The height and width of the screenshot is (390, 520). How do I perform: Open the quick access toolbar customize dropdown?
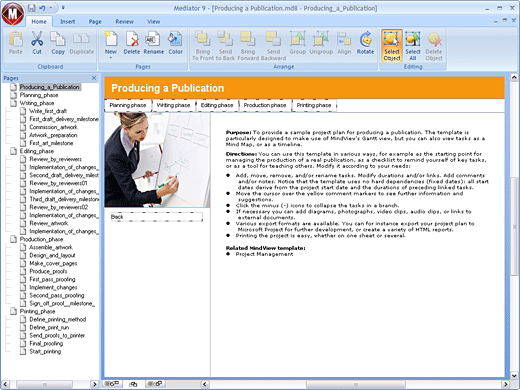[63, 8]
